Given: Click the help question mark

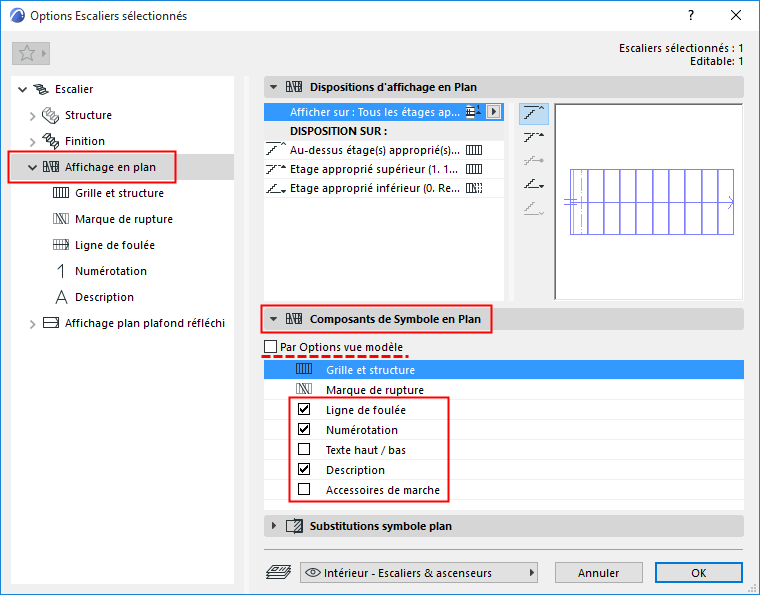Looking at the screenshot, I should coord(691,16).
